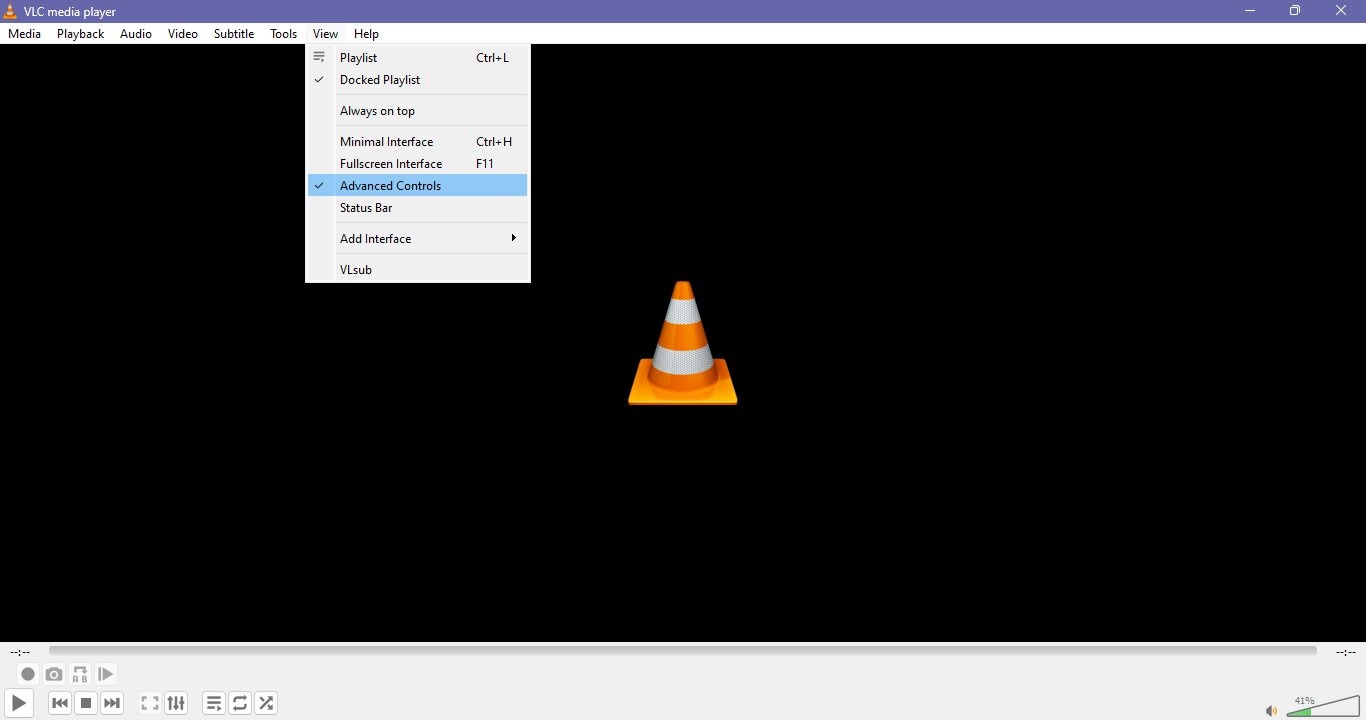Viewport: 1366px width, 720px height.
Task: Disable Advanced Controls in View menu
Action: [390, 185]
